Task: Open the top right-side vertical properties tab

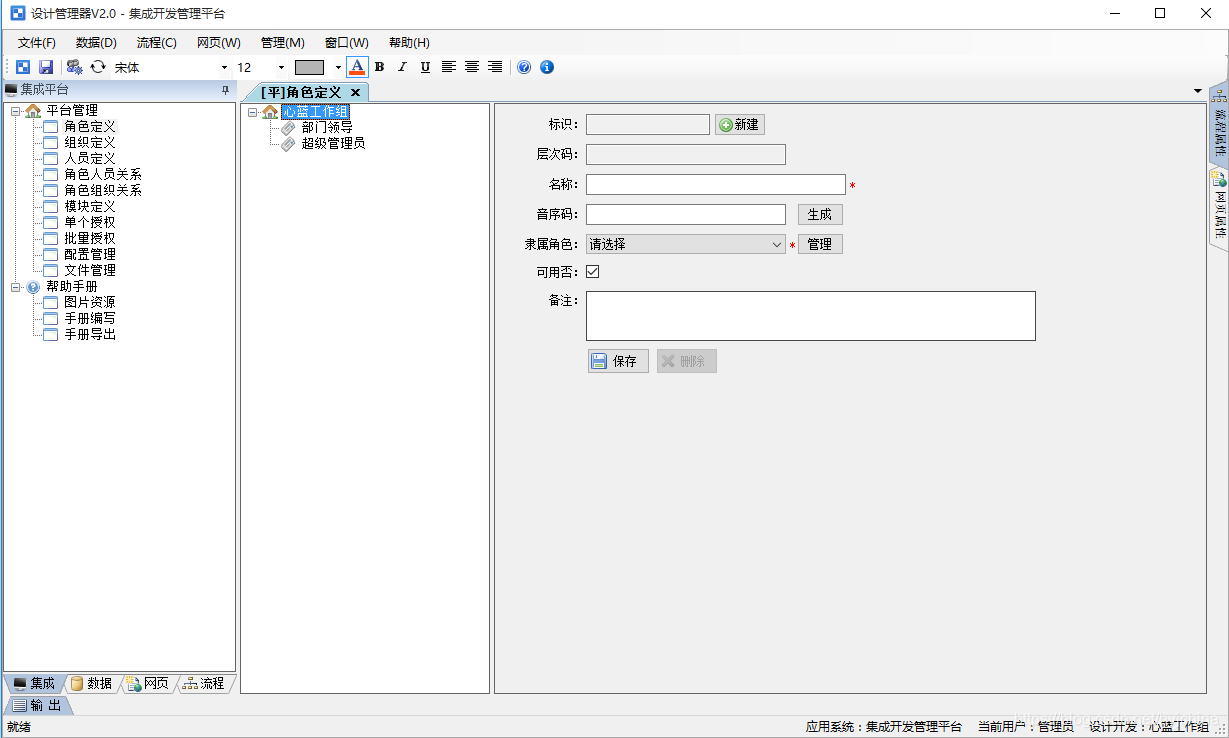Action: tap(1219, 124)
